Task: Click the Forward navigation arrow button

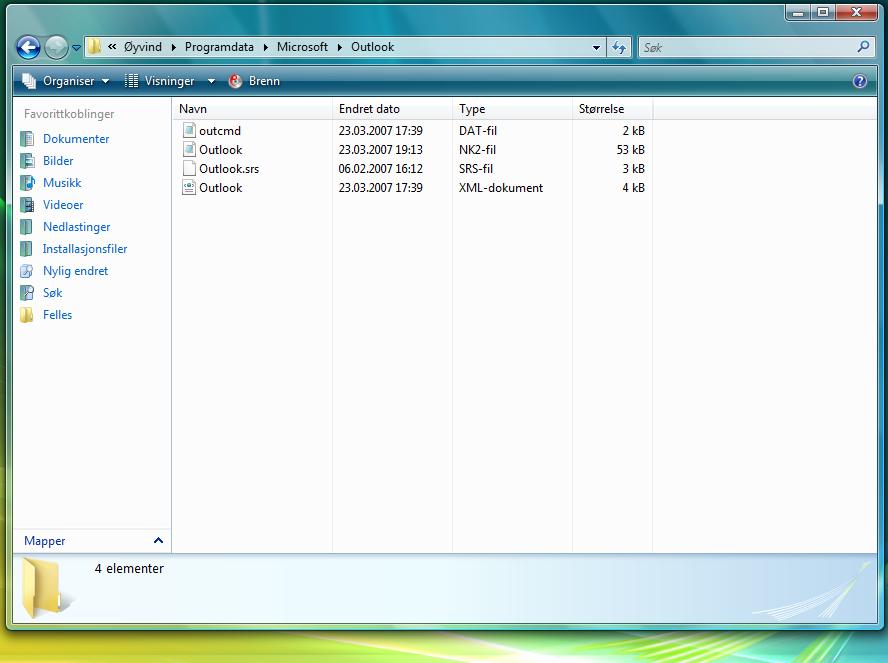Action: tap(56, 48)
